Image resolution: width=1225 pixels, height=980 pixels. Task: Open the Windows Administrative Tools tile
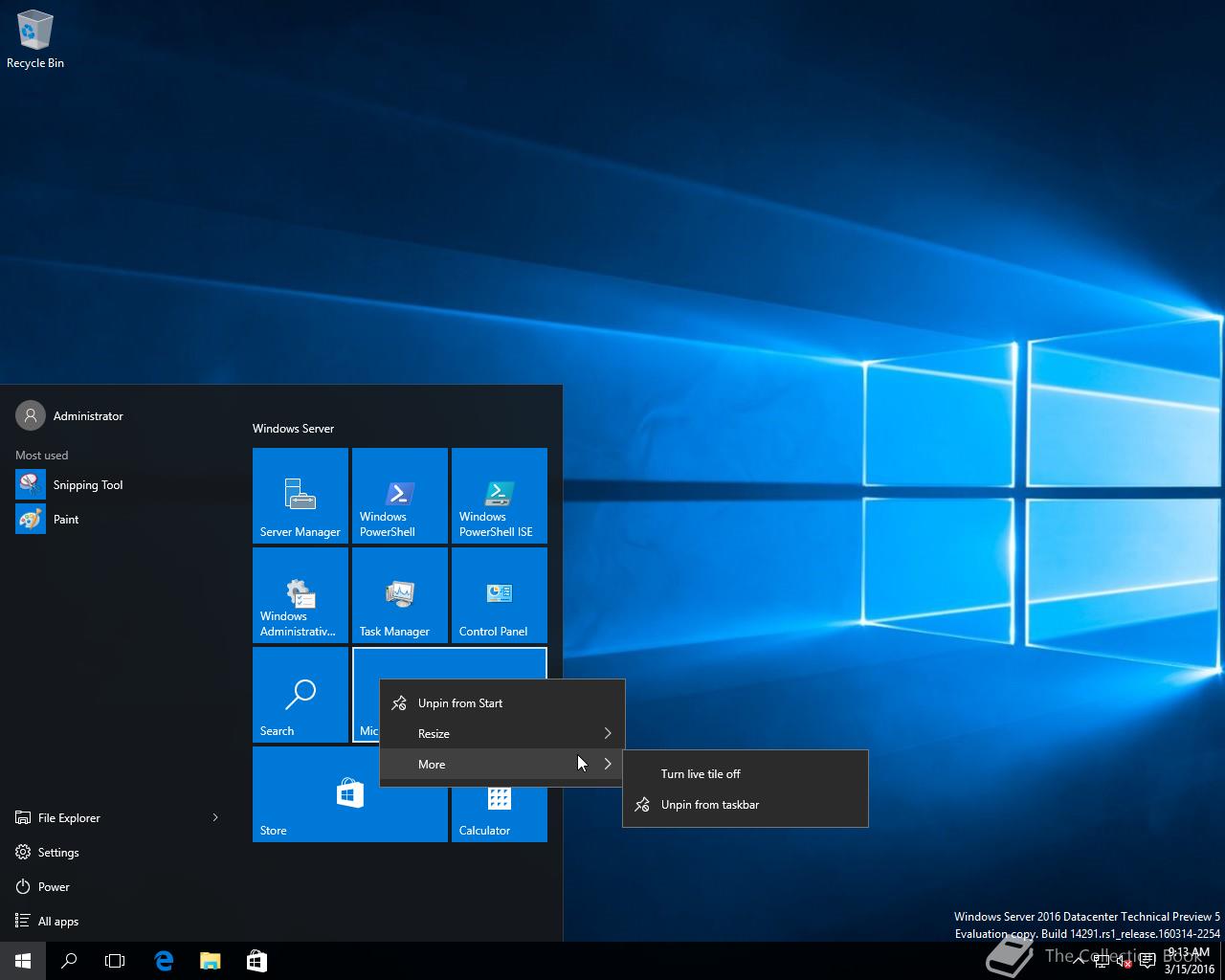[x=301, y=595]
